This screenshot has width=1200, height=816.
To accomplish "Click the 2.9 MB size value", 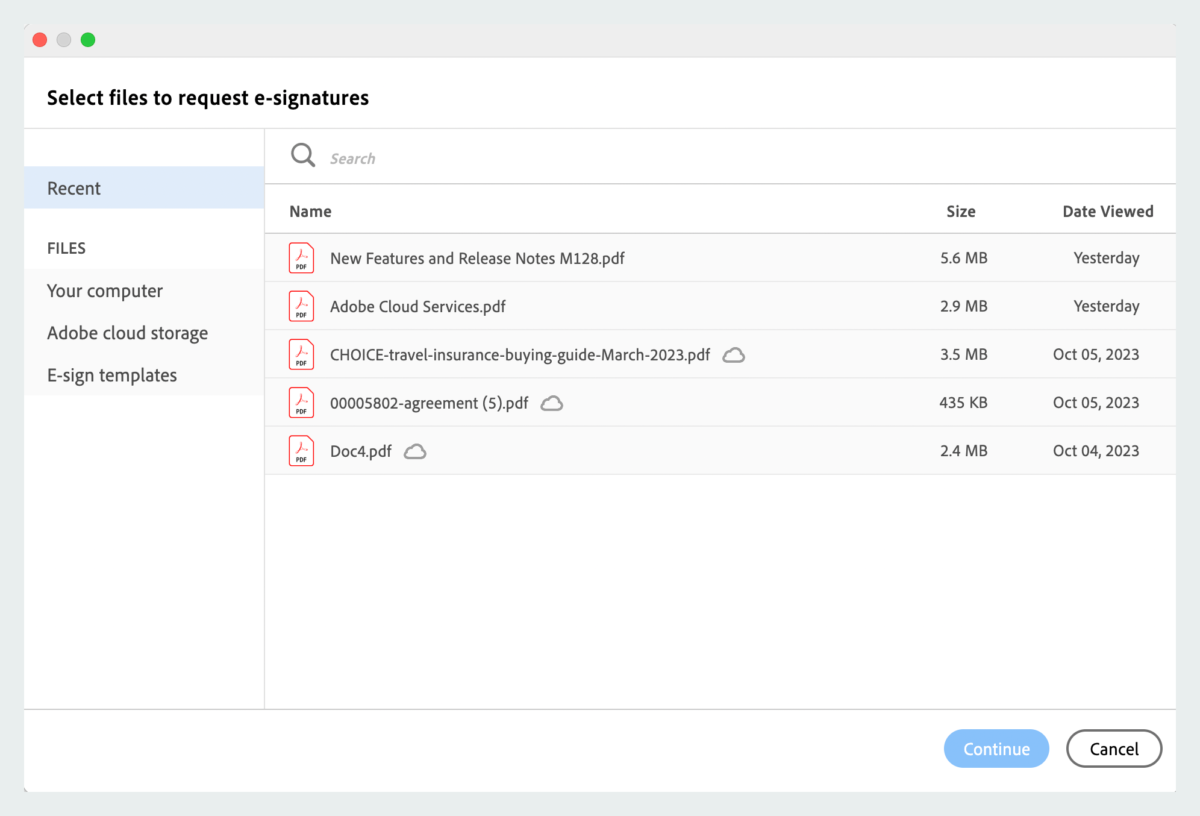I will point(964,306).
